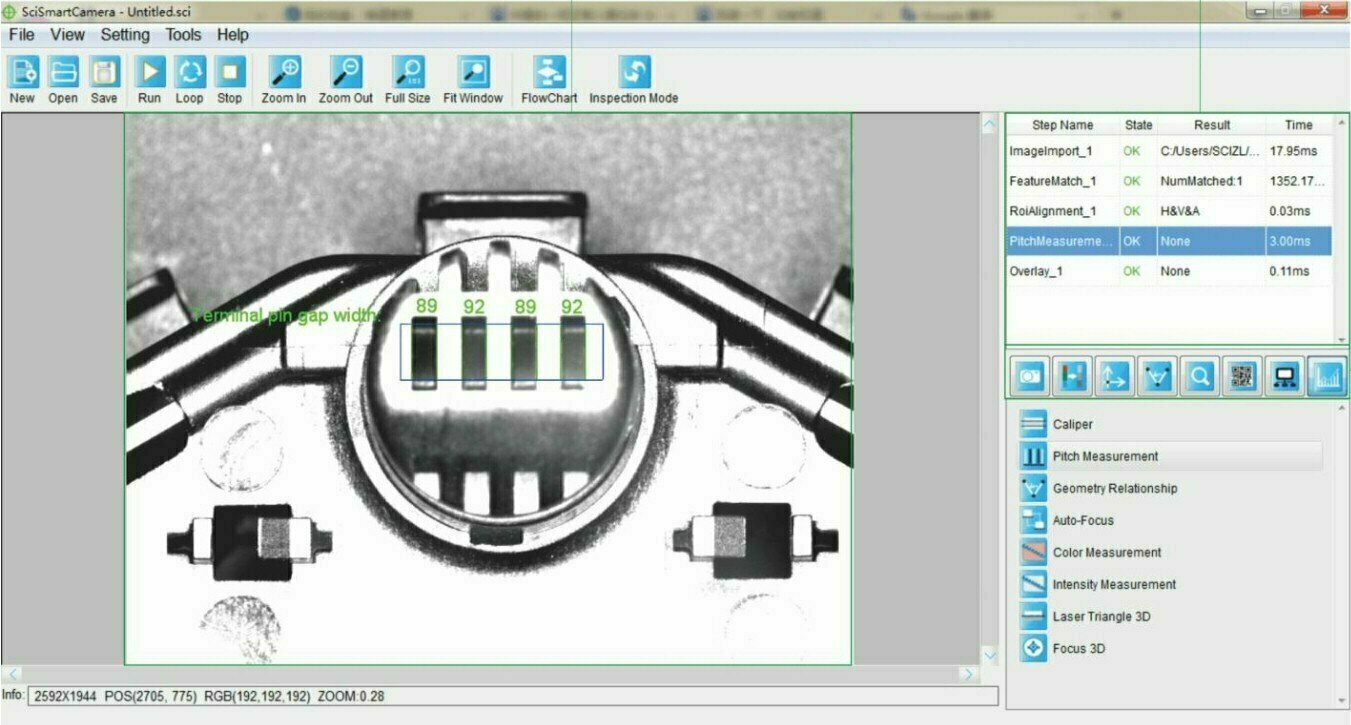Open the Tools menu
The image size is (1351, 725).
183,34
